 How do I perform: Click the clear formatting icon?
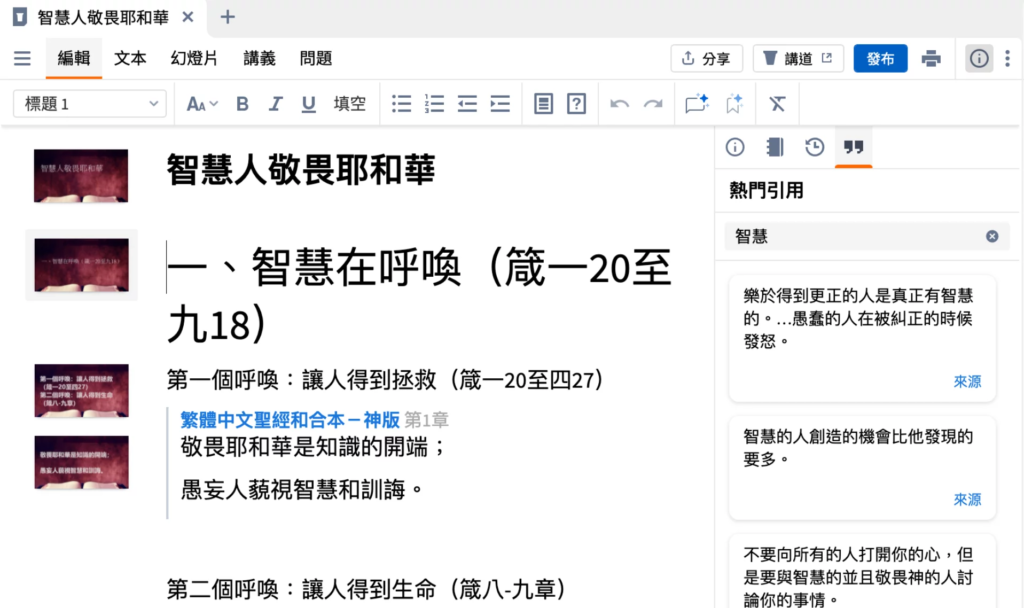(x=777, y=104)
